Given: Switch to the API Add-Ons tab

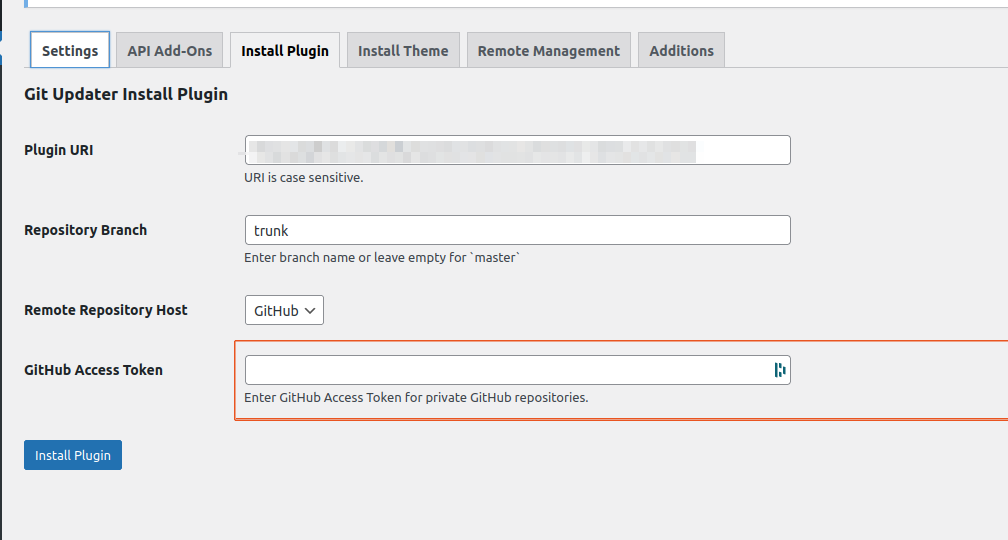Looking at the screenshot, I should click(170, 51).
